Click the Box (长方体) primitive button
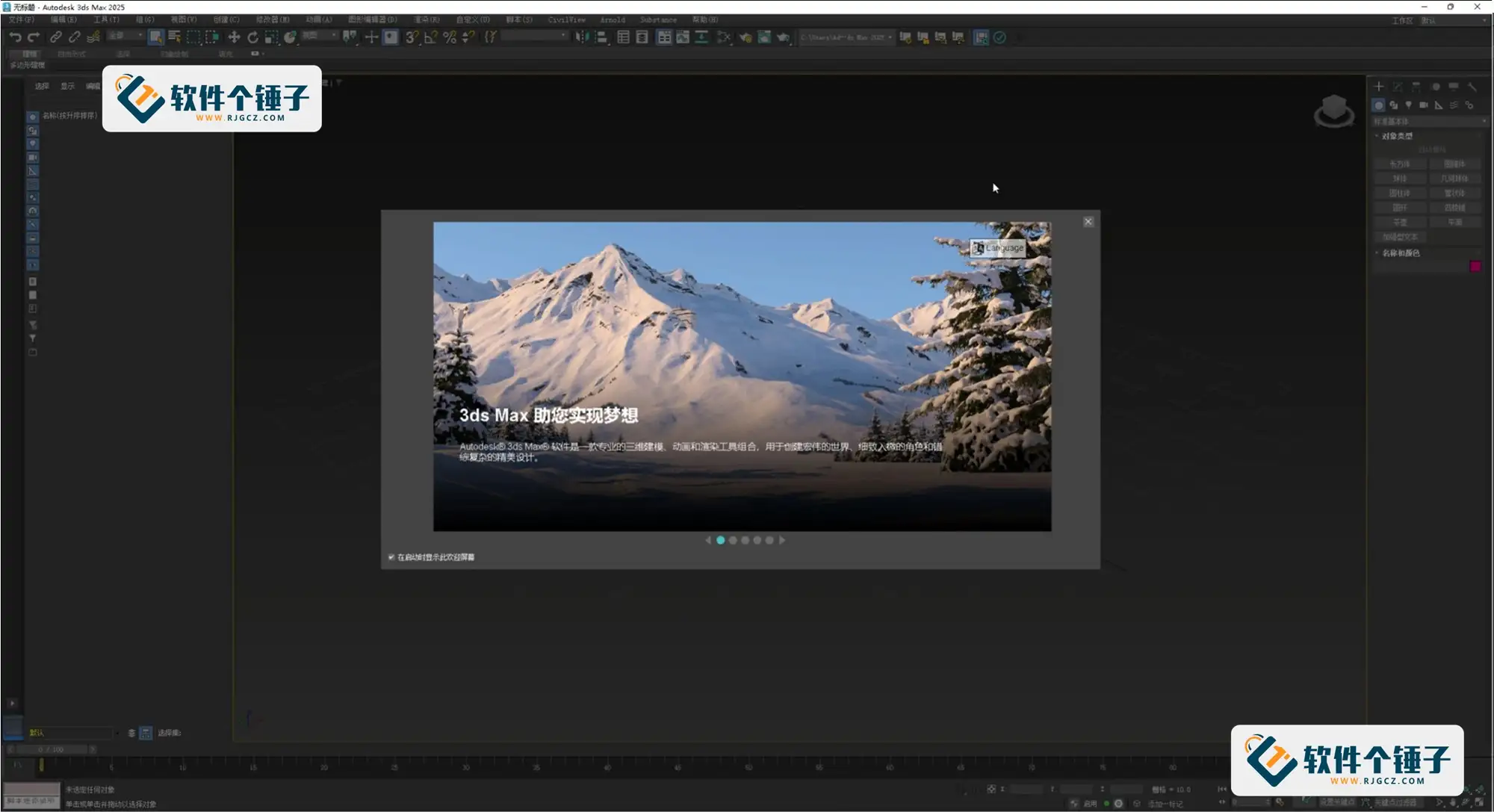The image size is (1494, 812). click(x=1400, y=164)
